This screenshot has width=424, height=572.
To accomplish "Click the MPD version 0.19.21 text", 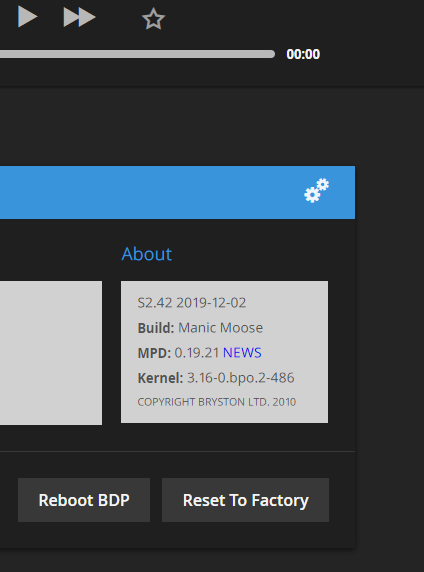I will click(197, 353).
